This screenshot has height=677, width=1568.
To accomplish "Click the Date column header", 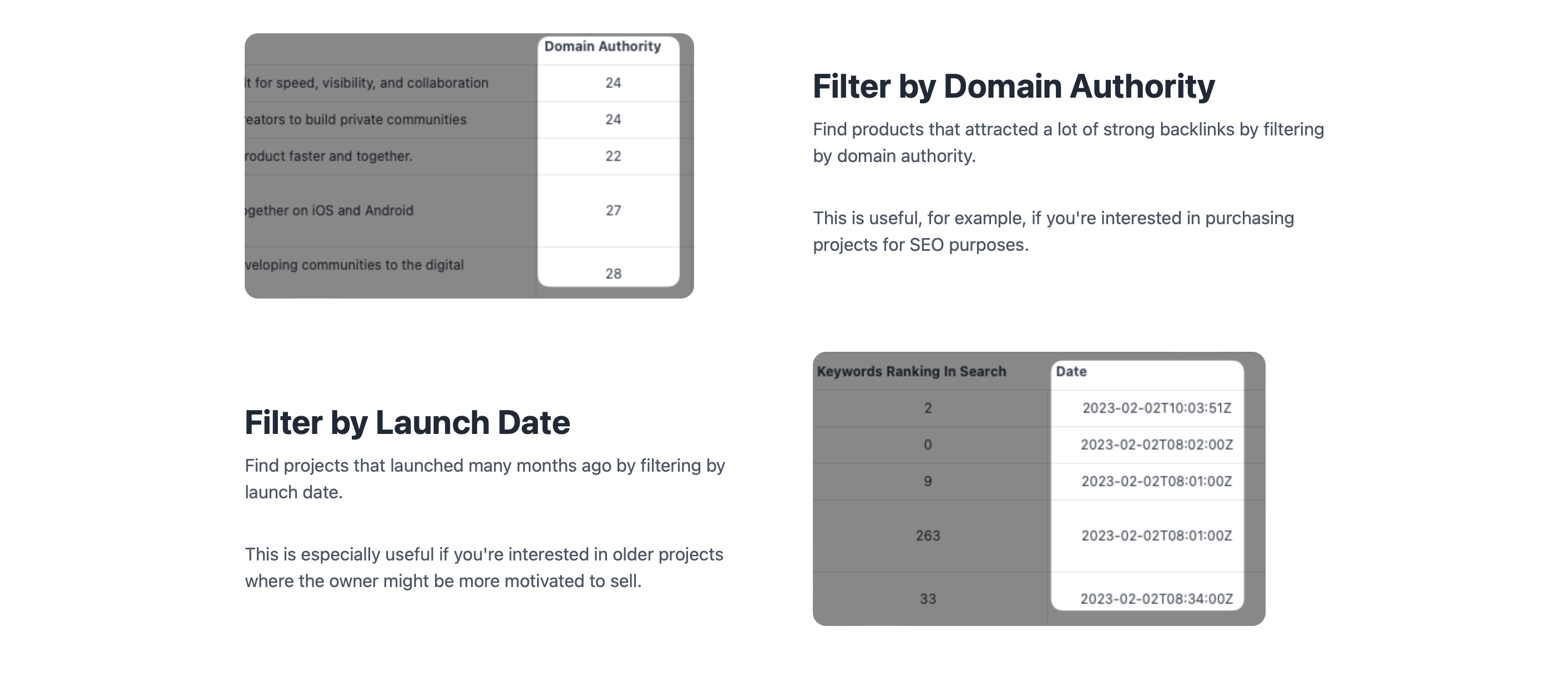I will click(1071, 371).
